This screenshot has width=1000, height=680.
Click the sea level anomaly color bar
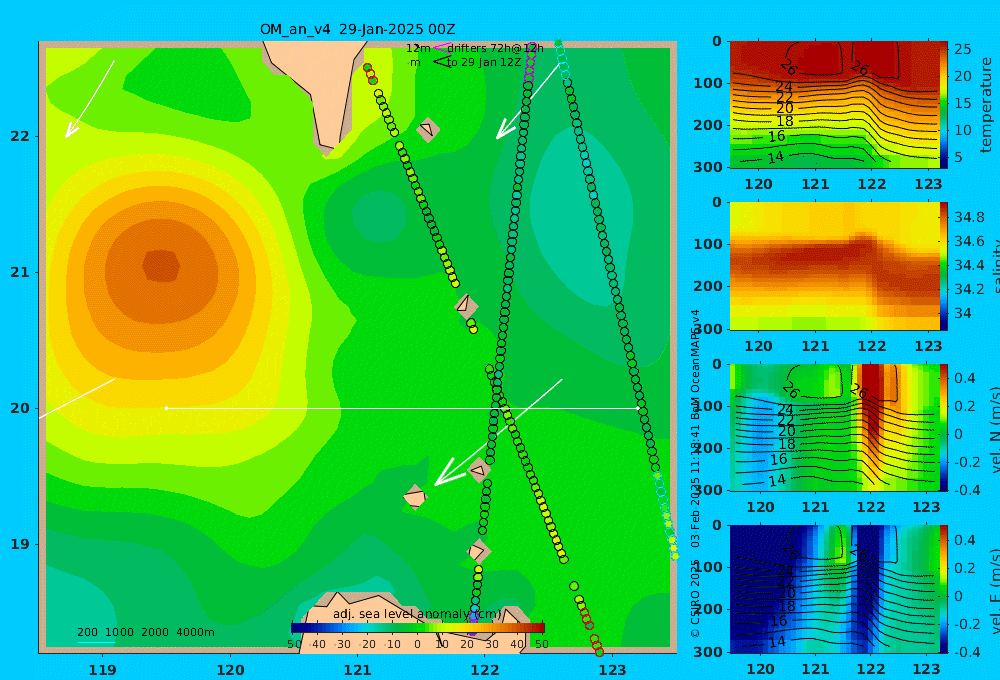[418, 628]
